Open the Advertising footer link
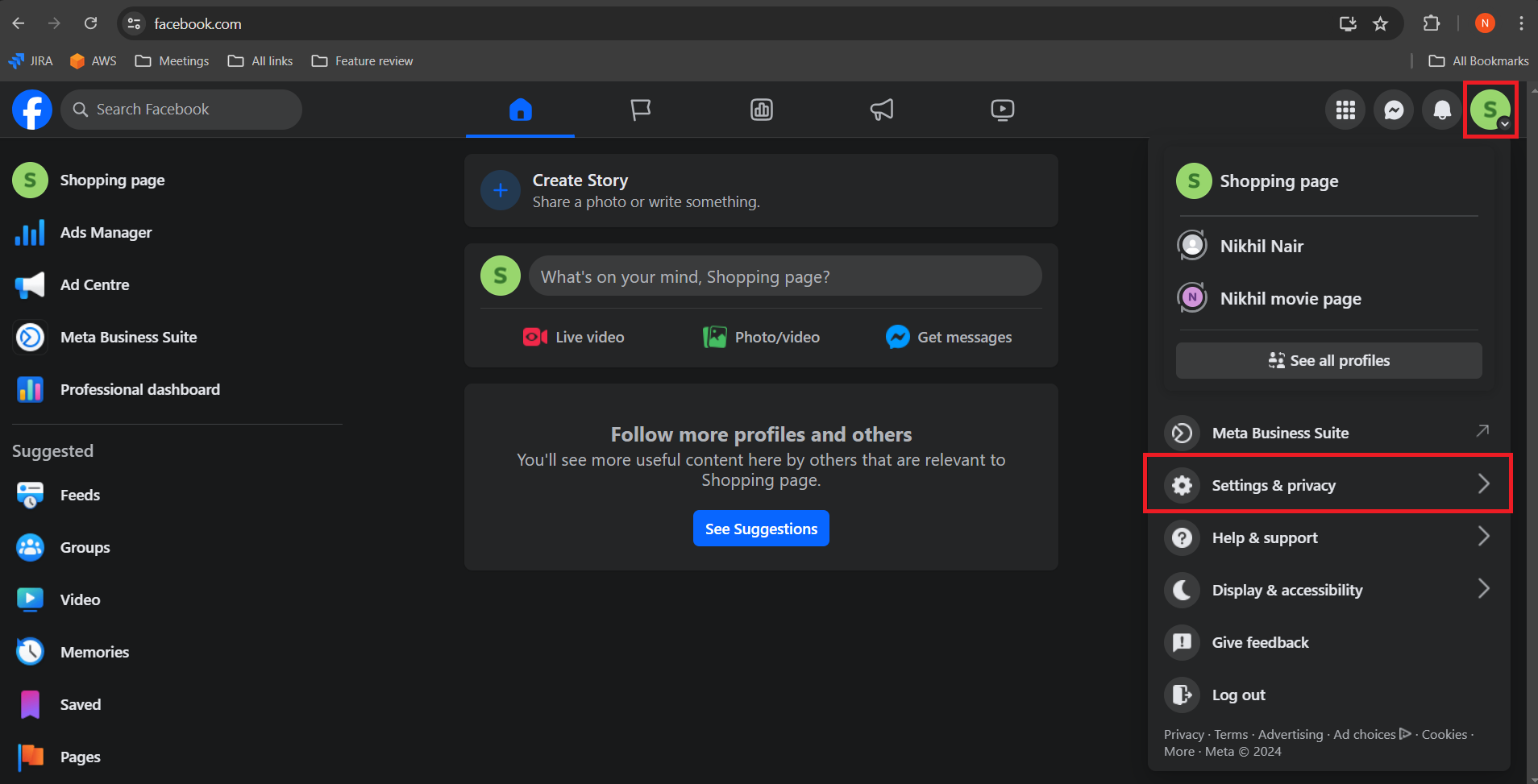The height and width of the screenshot is (784, 1538). pyautogui.click(x=1291, y=735)
